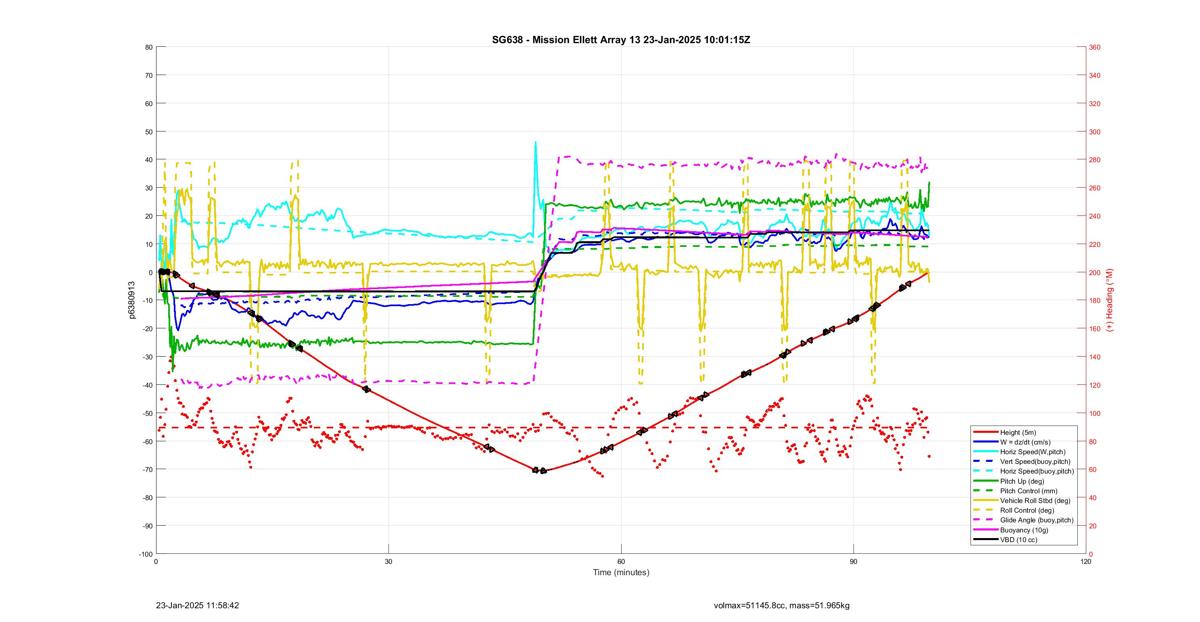
Task: Click the '280' heading axis tick label
Action: coord(1095,160)
